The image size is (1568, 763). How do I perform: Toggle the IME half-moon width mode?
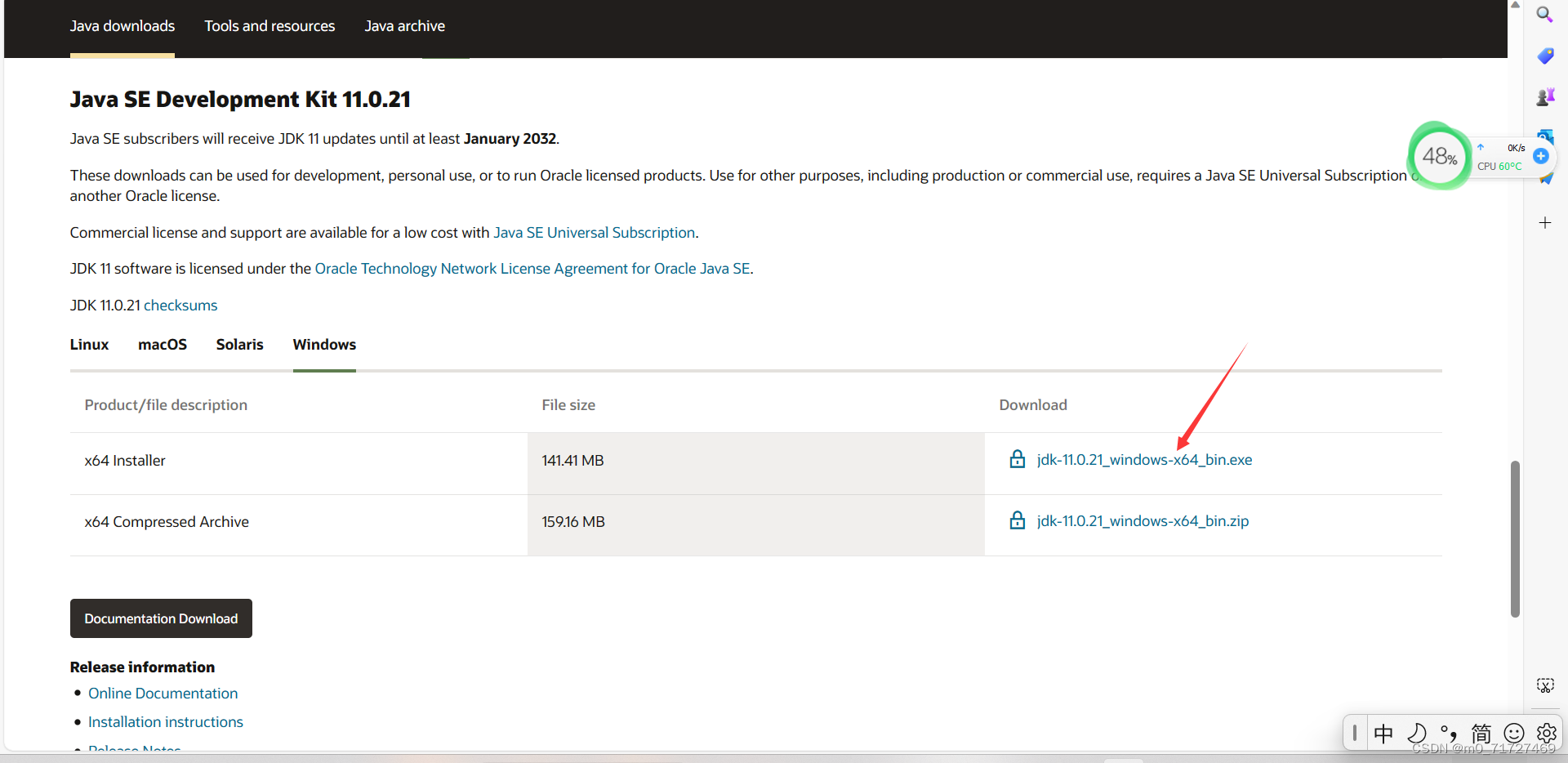1417,734
